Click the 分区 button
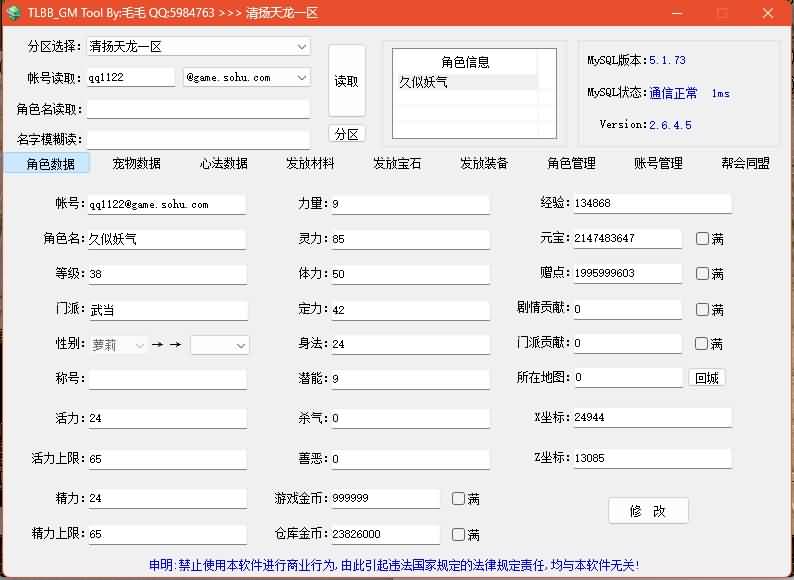This screenshot has height=580, width=794. pyautogui.click(x=347, y=134)
